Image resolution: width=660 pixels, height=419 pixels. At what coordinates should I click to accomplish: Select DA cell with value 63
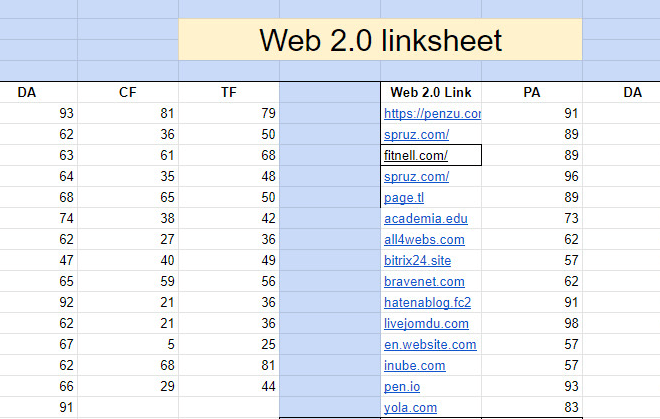click(39, 155)
